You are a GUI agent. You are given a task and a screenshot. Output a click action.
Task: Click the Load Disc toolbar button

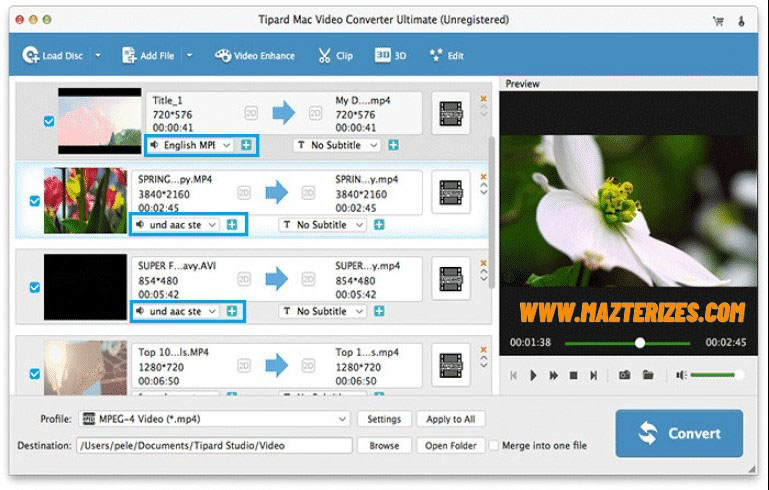point(52,55)
